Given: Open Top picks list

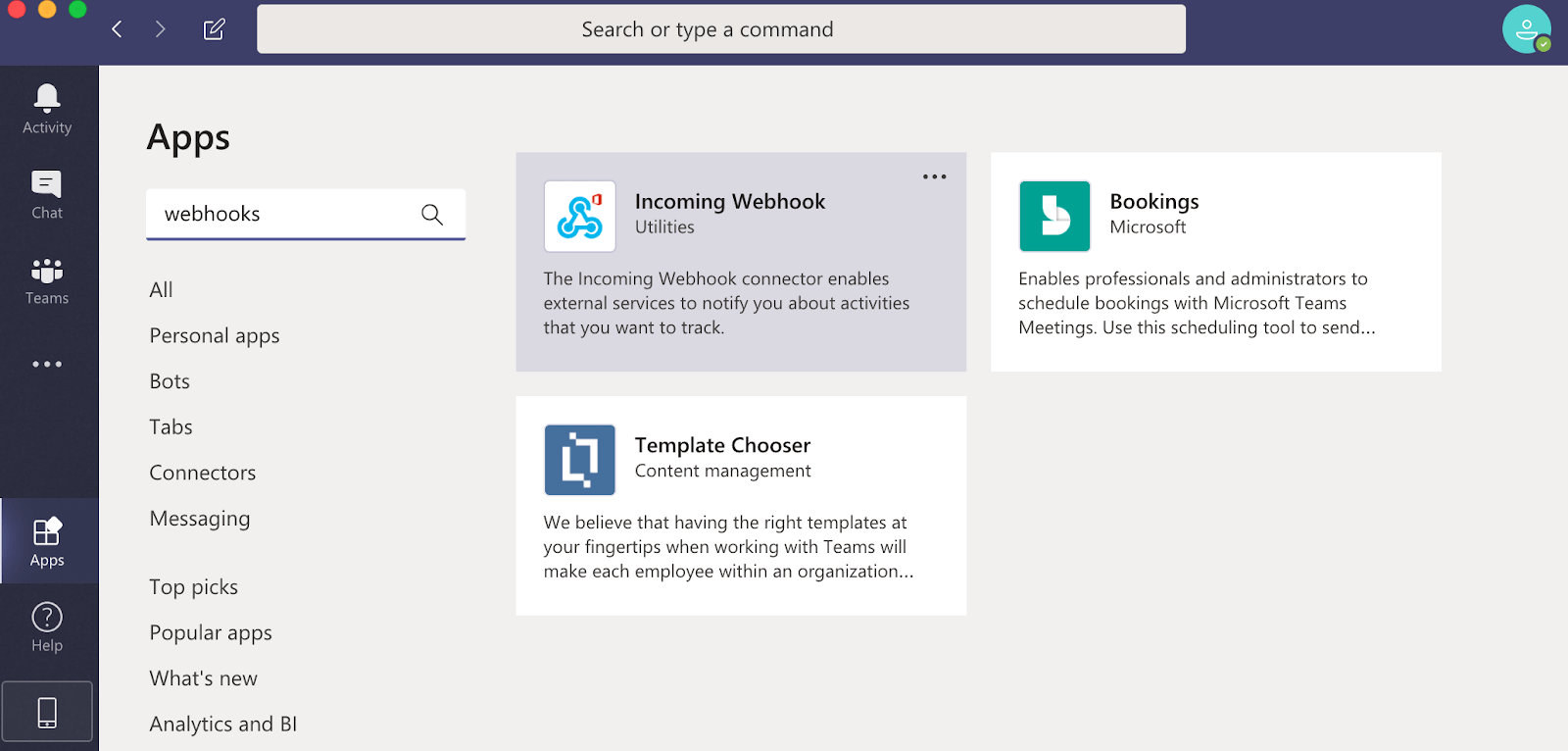Looking at the screenshot, I should 194,587.
